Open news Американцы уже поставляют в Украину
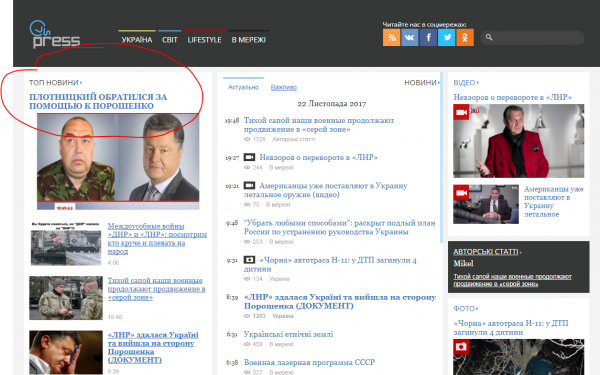The width and height of the screenshot is (600, 375). pos(326,190)
